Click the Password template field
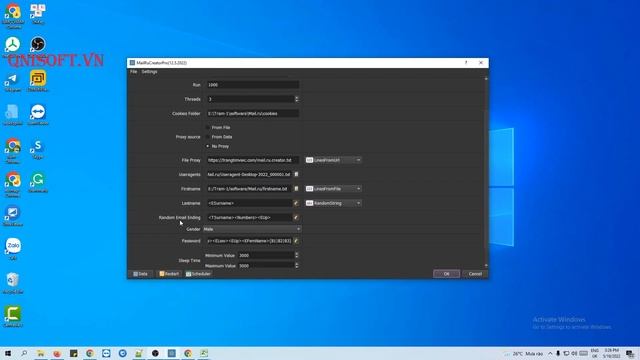Image resolution: width=640 pixels, height=360 pixels. pyautogui.click(x=249, y=241)
